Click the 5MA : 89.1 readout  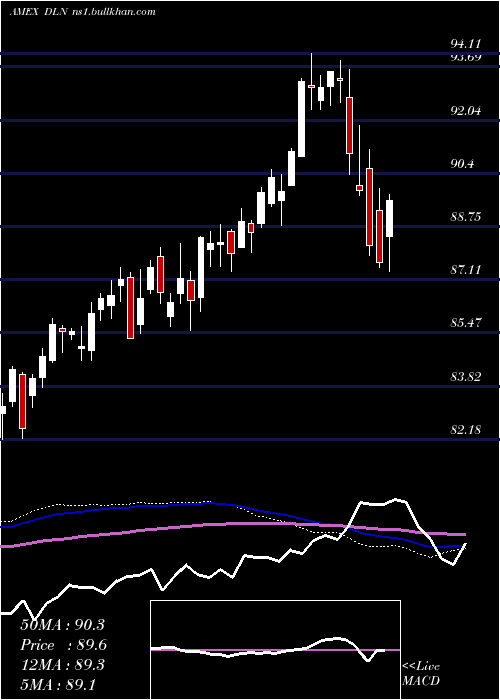58,684
